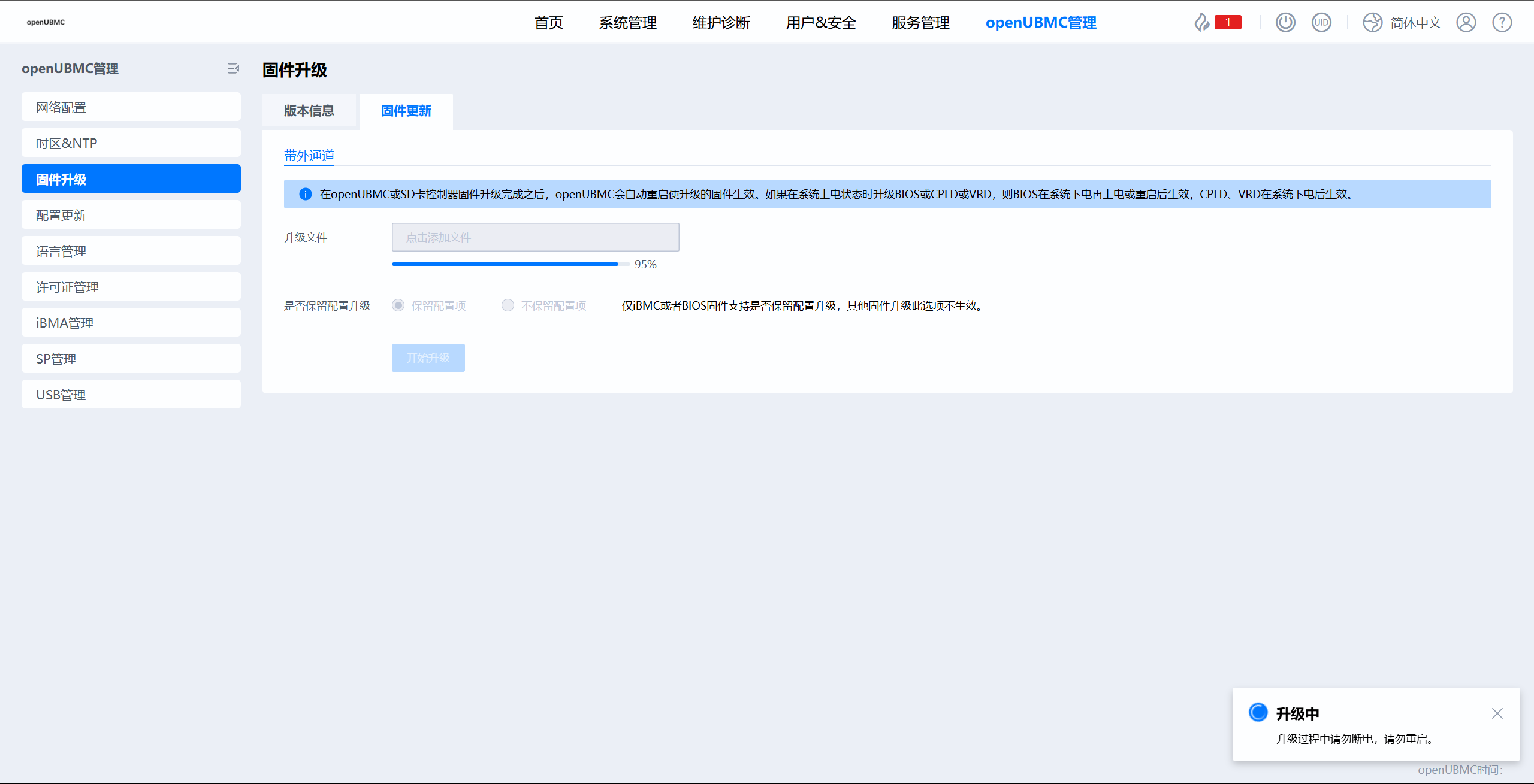Close the 升级中 notification popup

coord(1497,713)
